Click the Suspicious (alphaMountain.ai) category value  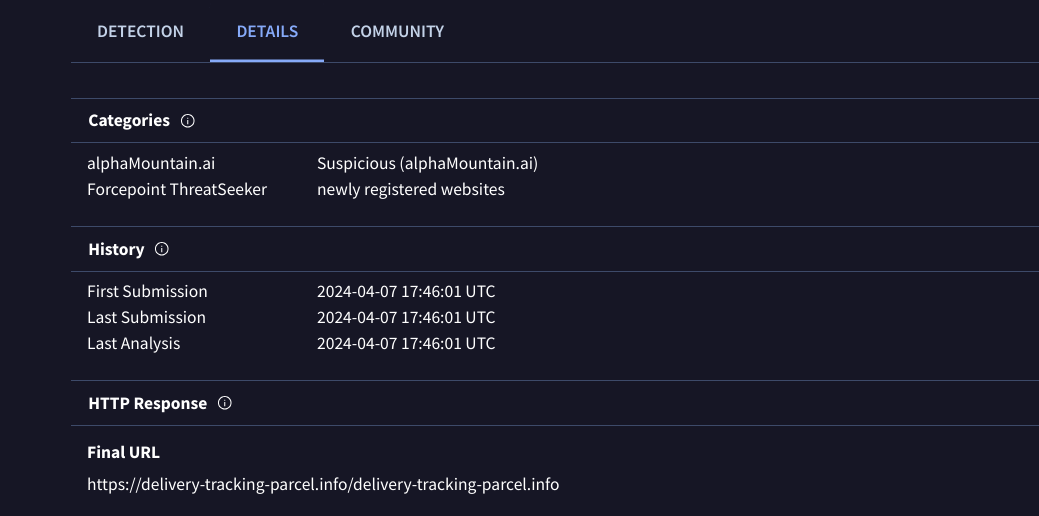tap(434, 163)
